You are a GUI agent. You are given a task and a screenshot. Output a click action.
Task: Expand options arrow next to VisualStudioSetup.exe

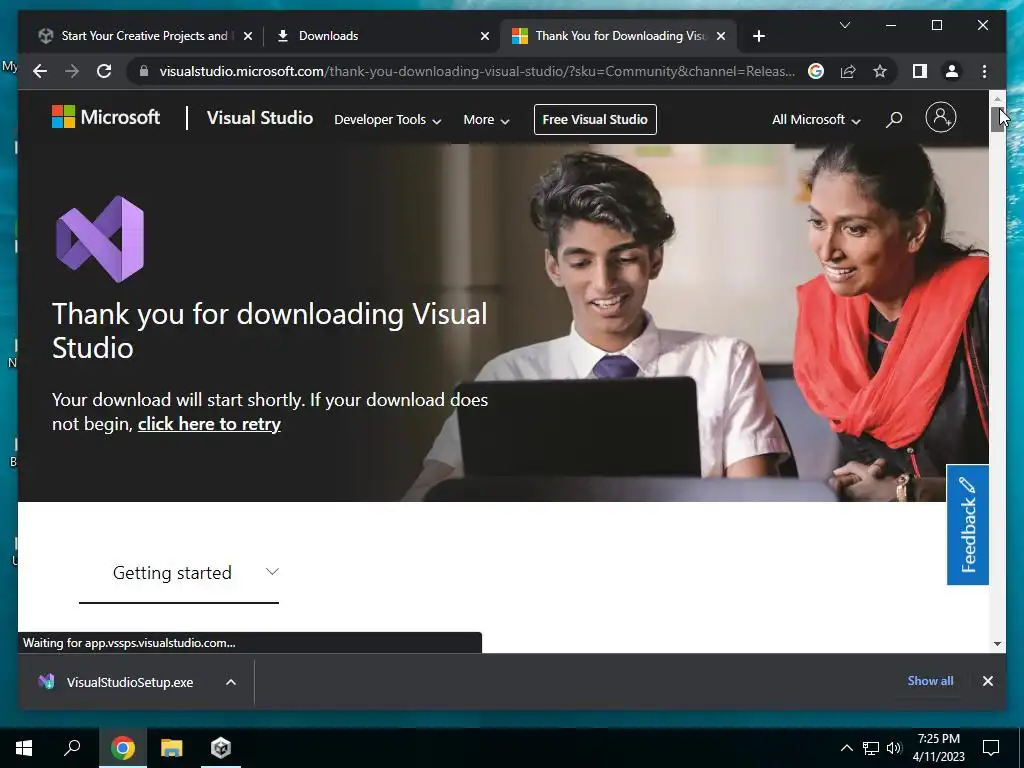point(231,682)
